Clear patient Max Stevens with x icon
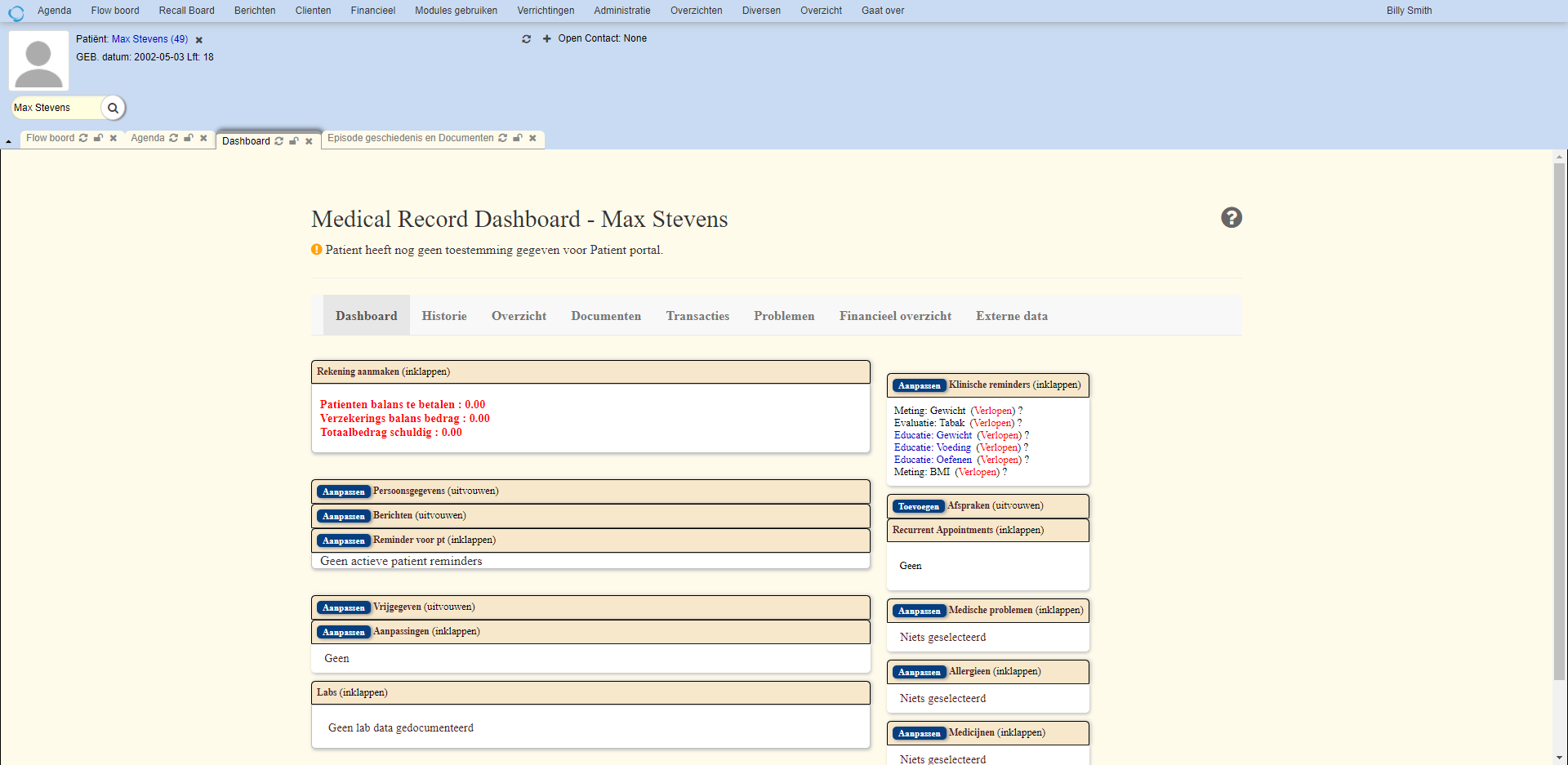1568x765 pixels. [198, 40]
